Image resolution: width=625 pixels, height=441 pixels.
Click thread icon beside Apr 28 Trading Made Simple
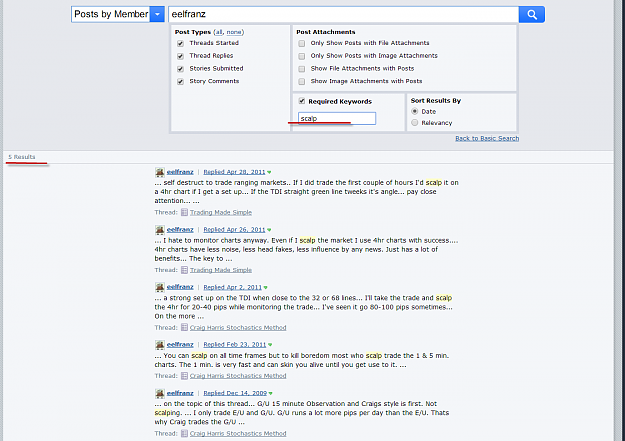184,213
